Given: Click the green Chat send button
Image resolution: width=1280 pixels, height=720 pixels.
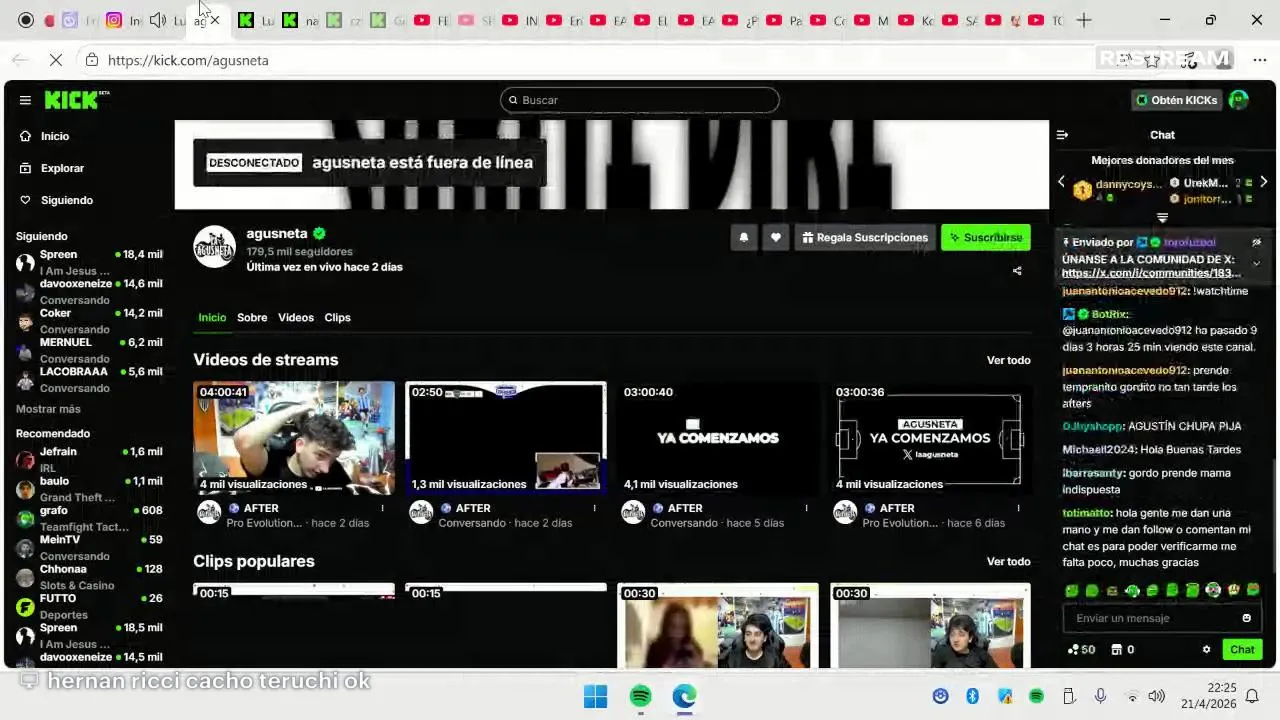Looking at the screenshot, I should coord(1242,649).
